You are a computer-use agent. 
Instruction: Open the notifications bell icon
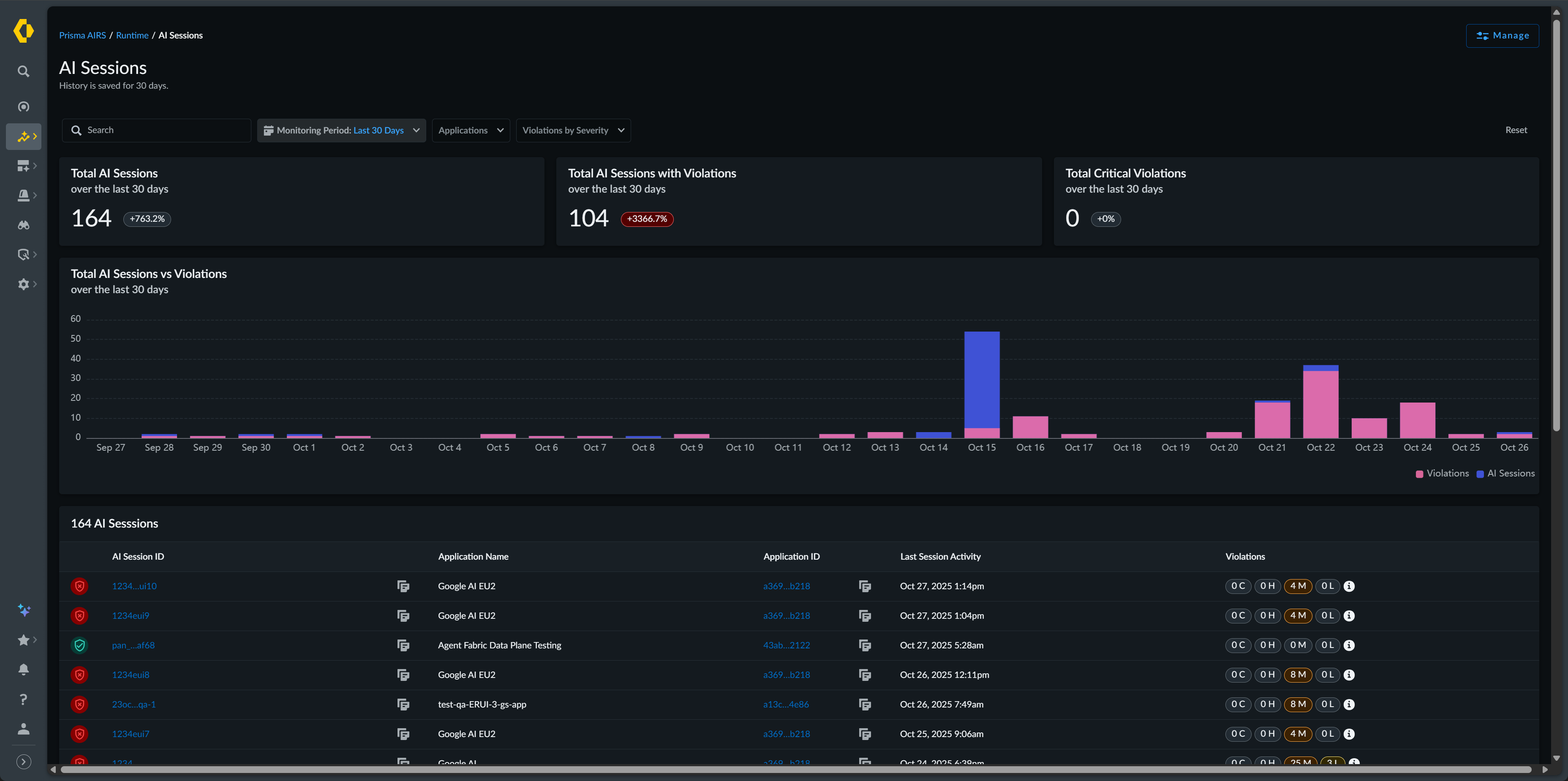tap(23, 669)
